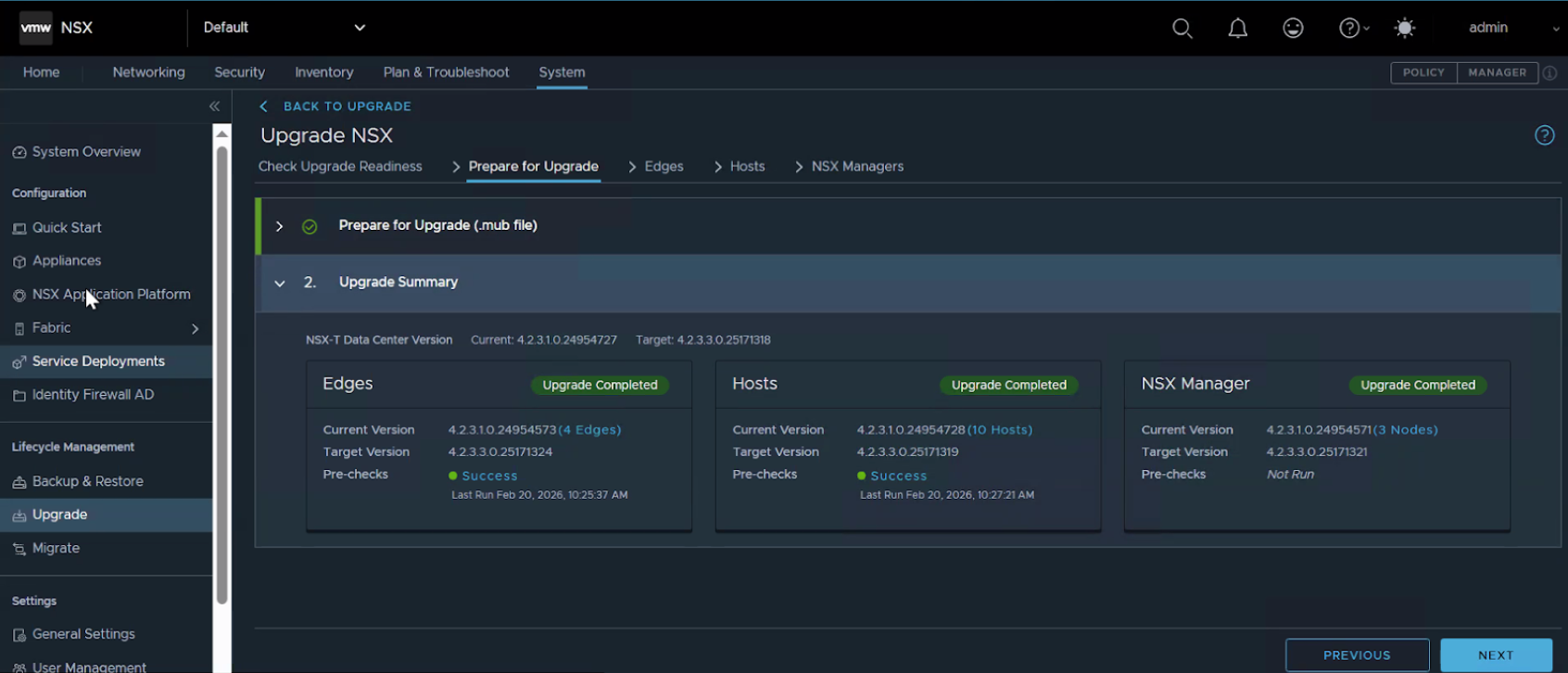The width and height of the screenshot is (1568, 673).
Task: Click the info icon next to Manager
Action: 1549,73
